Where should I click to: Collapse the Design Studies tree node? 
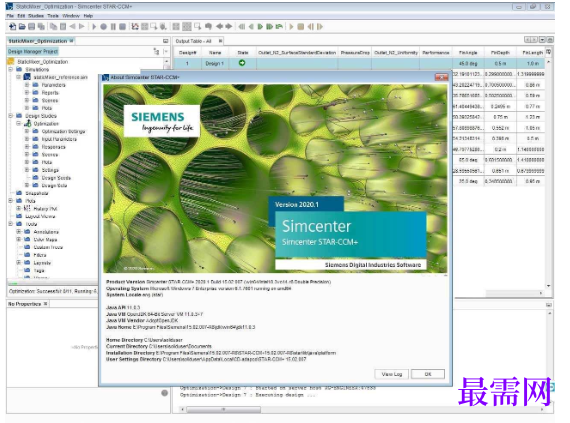(11, 116)
